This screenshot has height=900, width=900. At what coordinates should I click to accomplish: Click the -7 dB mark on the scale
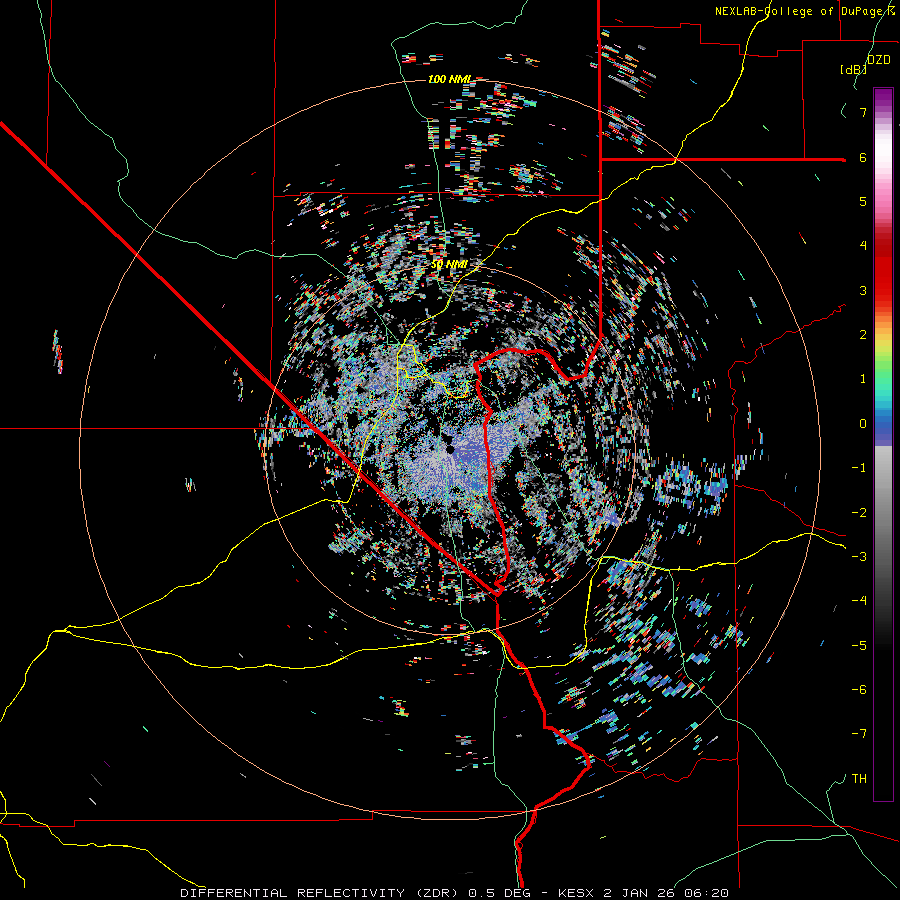(859, 734)
